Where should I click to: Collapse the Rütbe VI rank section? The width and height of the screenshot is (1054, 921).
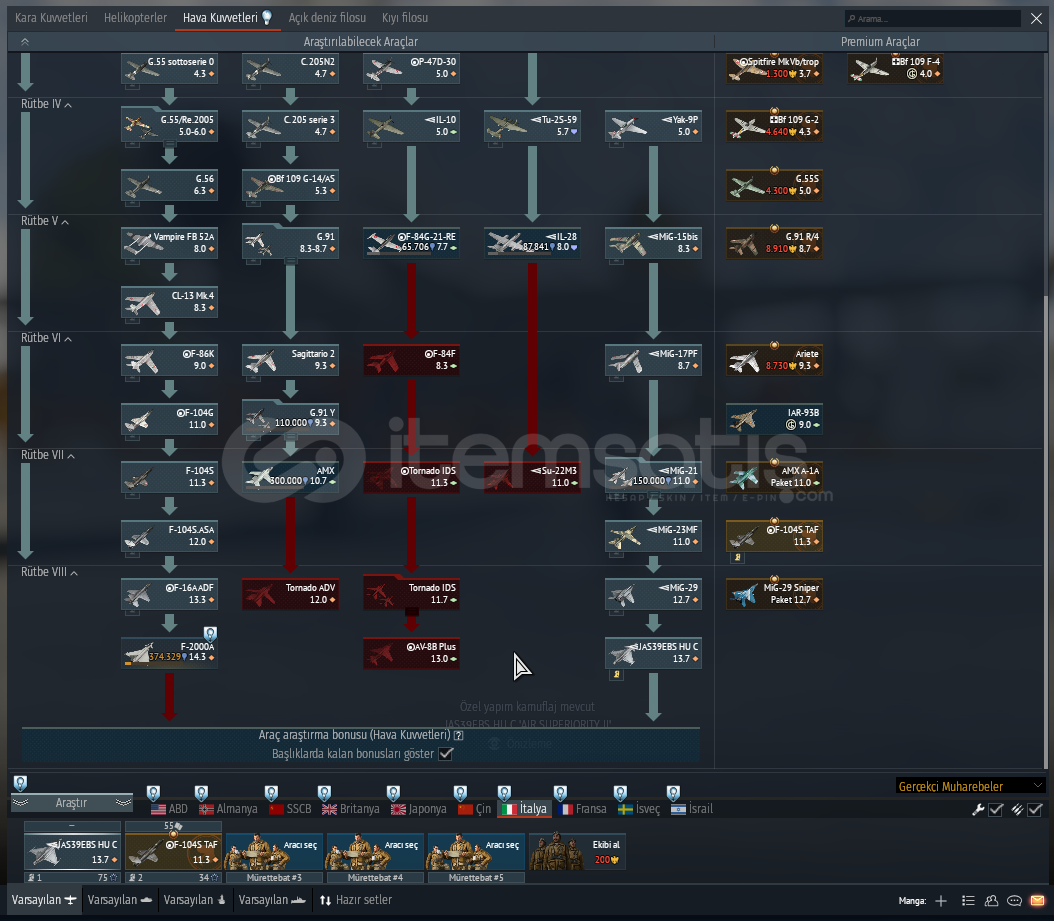pyautogui.click(x=46, y=338)
